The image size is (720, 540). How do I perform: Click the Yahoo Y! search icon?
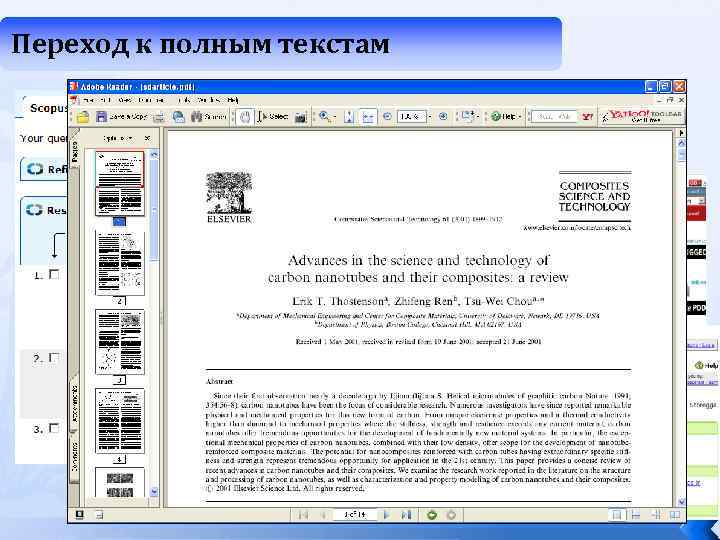pos(587,117)
